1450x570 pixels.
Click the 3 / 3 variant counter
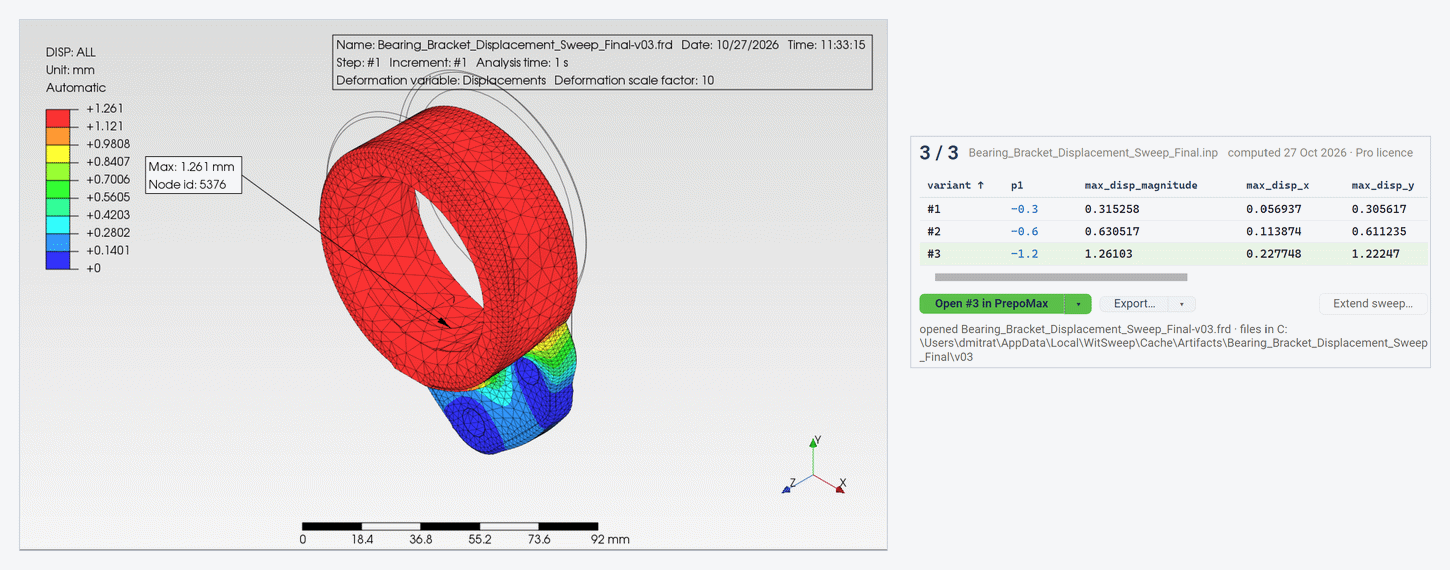pos(939,153)
